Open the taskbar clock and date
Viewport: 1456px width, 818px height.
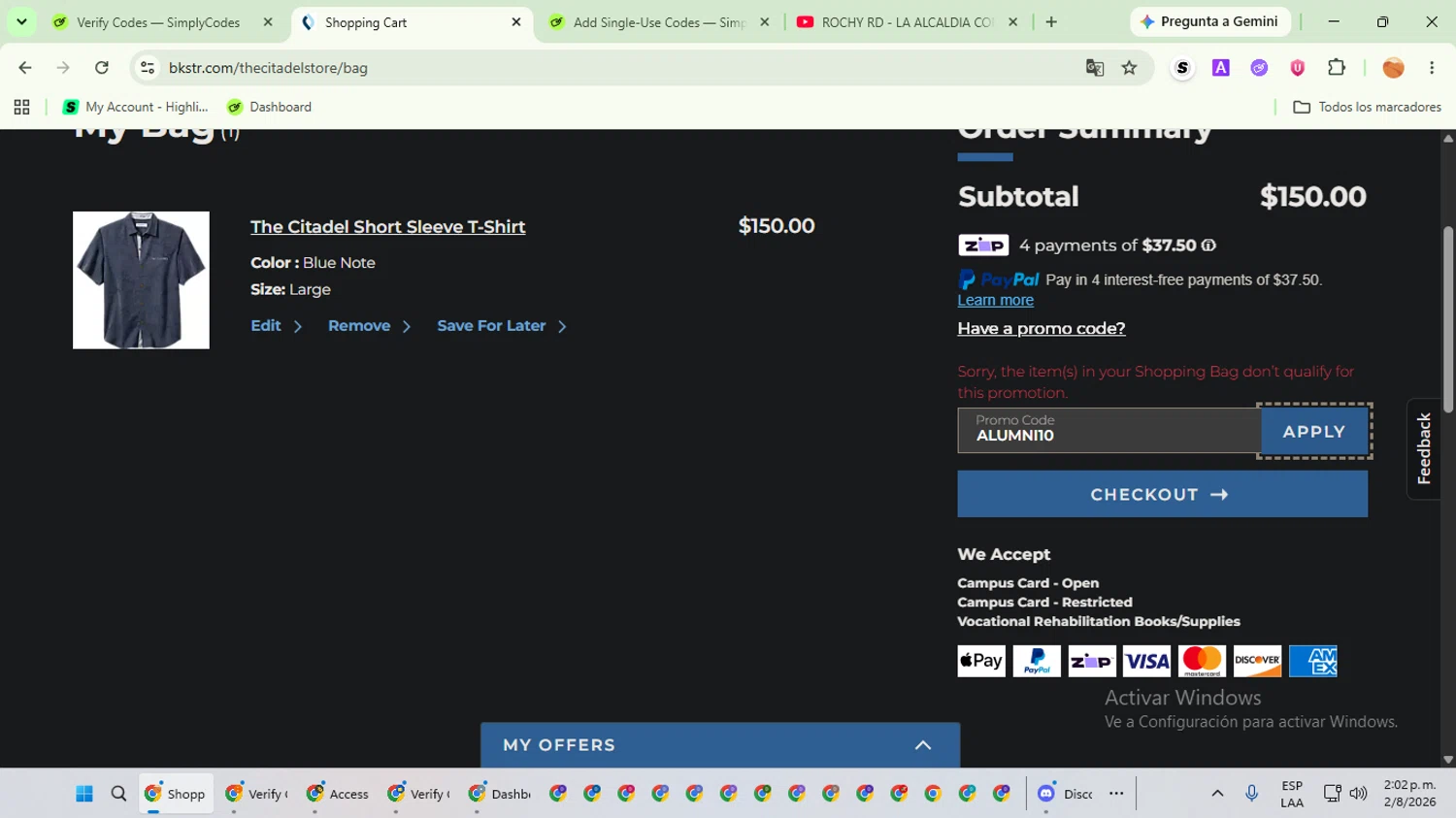(x=1409, y=794)
